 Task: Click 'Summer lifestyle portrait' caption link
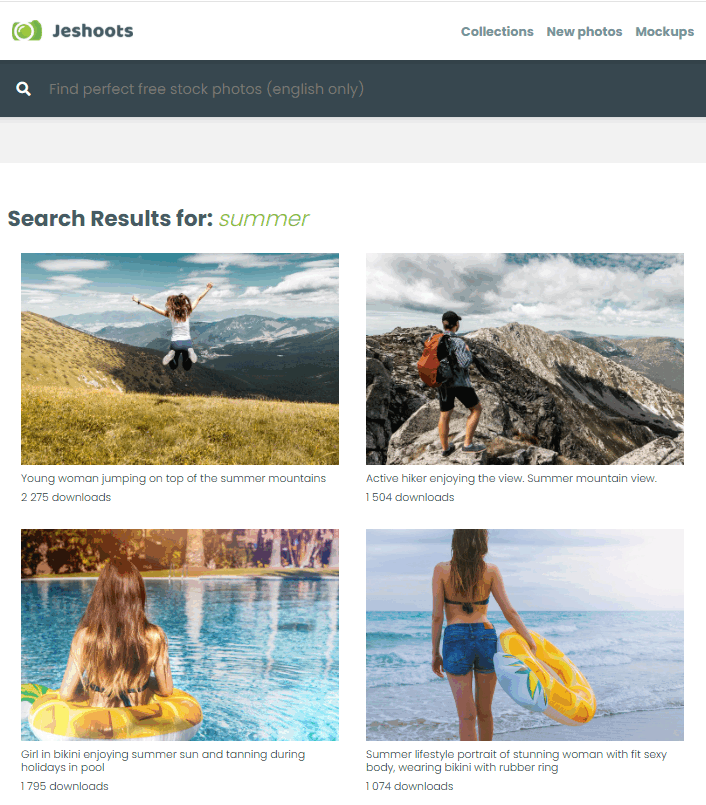pos(517,761)
